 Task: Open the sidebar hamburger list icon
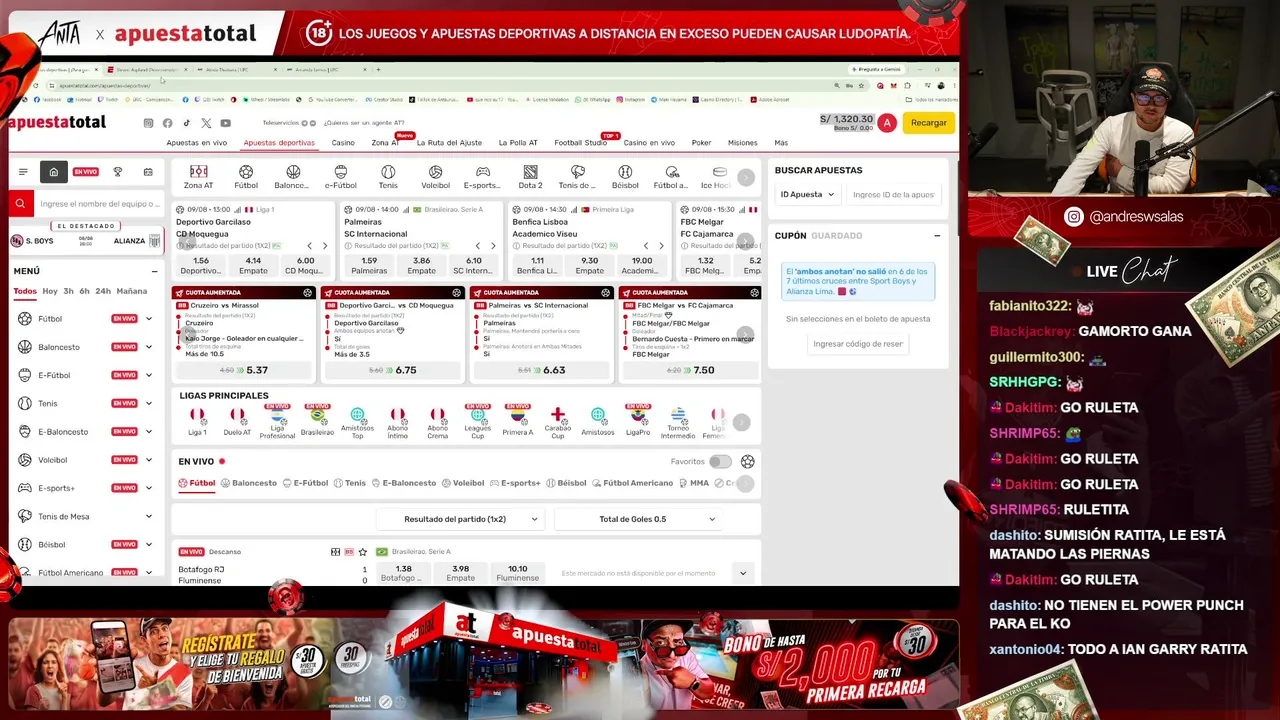(x=23, y=172)
